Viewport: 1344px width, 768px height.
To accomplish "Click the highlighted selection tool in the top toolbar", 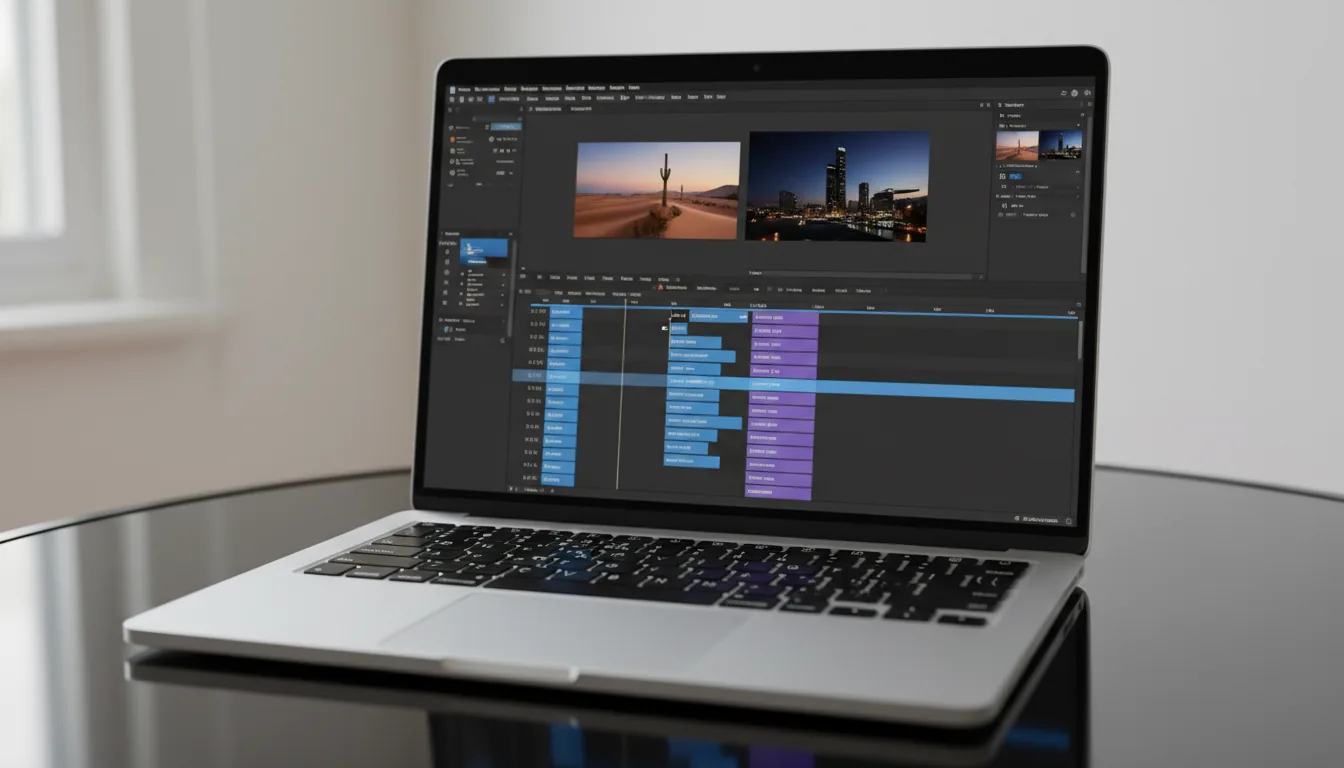I will click(491, 98).
